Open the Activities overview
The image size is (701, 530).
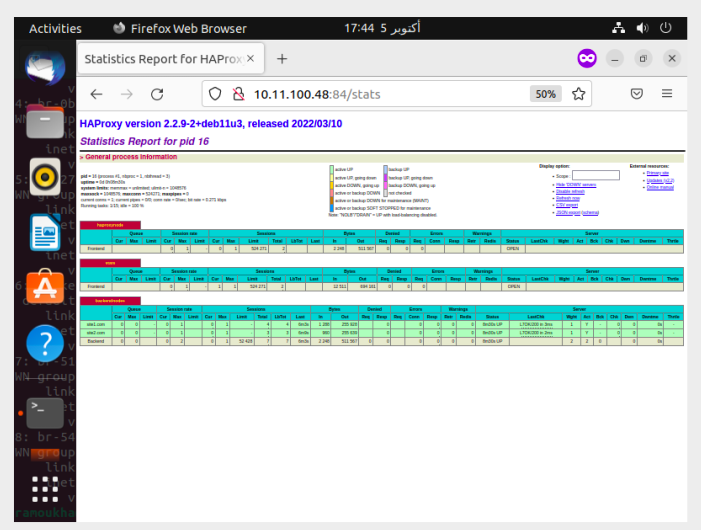point(55,29)
